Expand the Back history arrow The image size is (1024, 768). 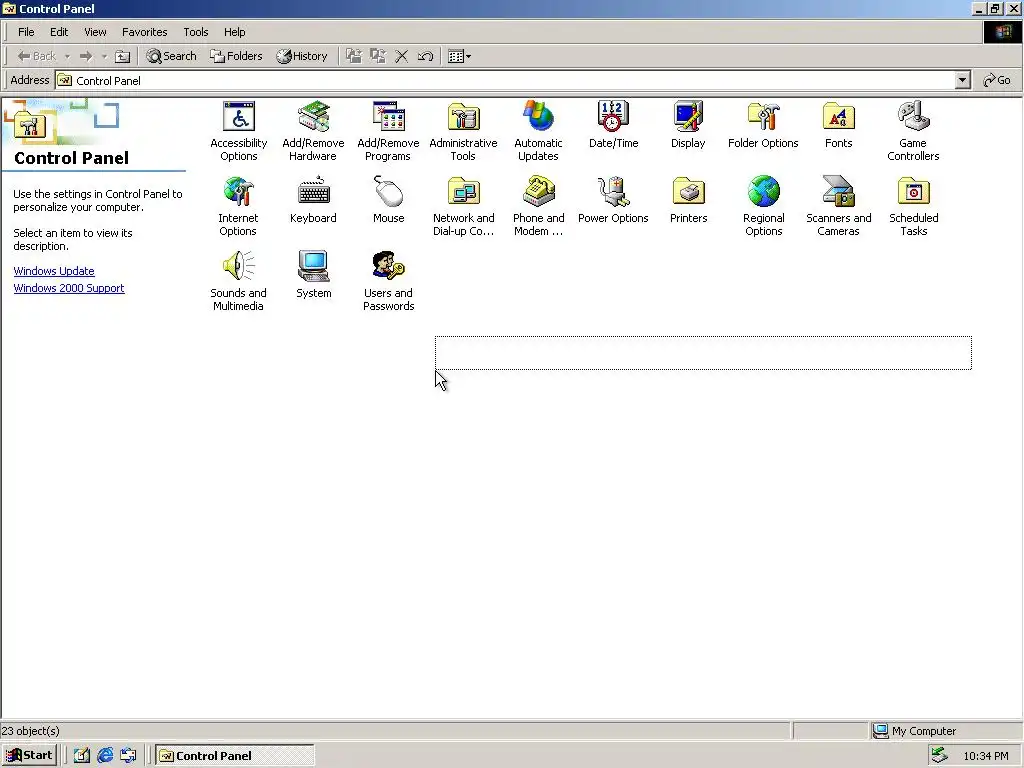pos(67,56)
